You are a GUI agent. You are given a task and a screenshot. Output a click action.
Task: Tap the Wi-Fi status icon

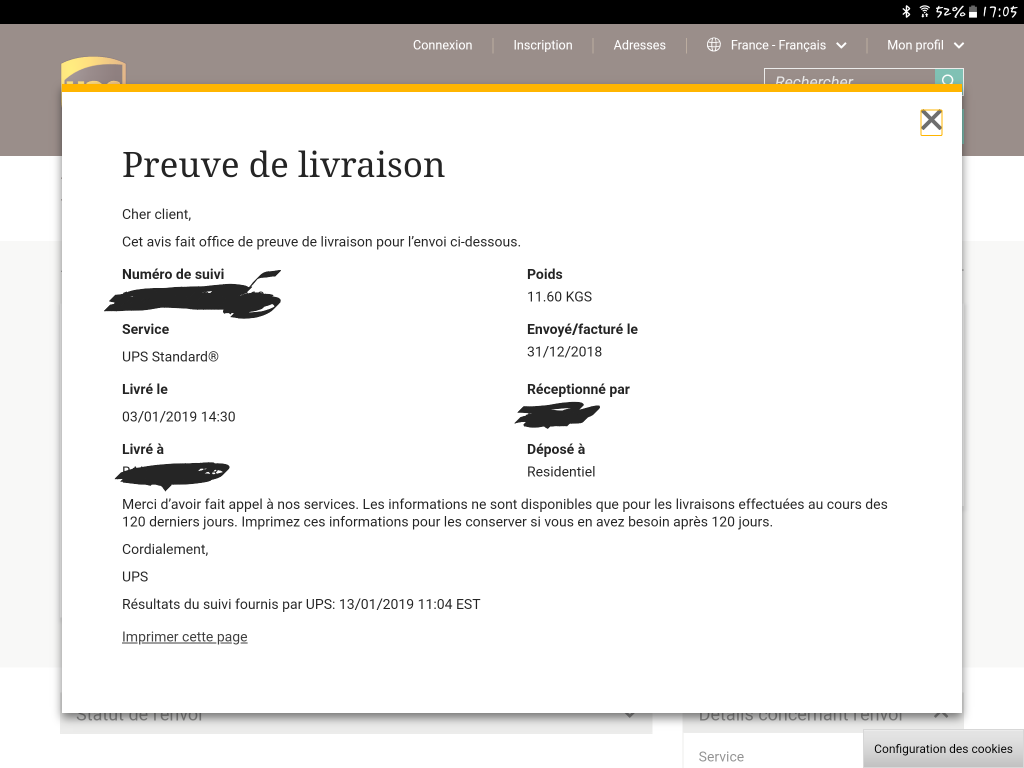click(x=924, y=11)
